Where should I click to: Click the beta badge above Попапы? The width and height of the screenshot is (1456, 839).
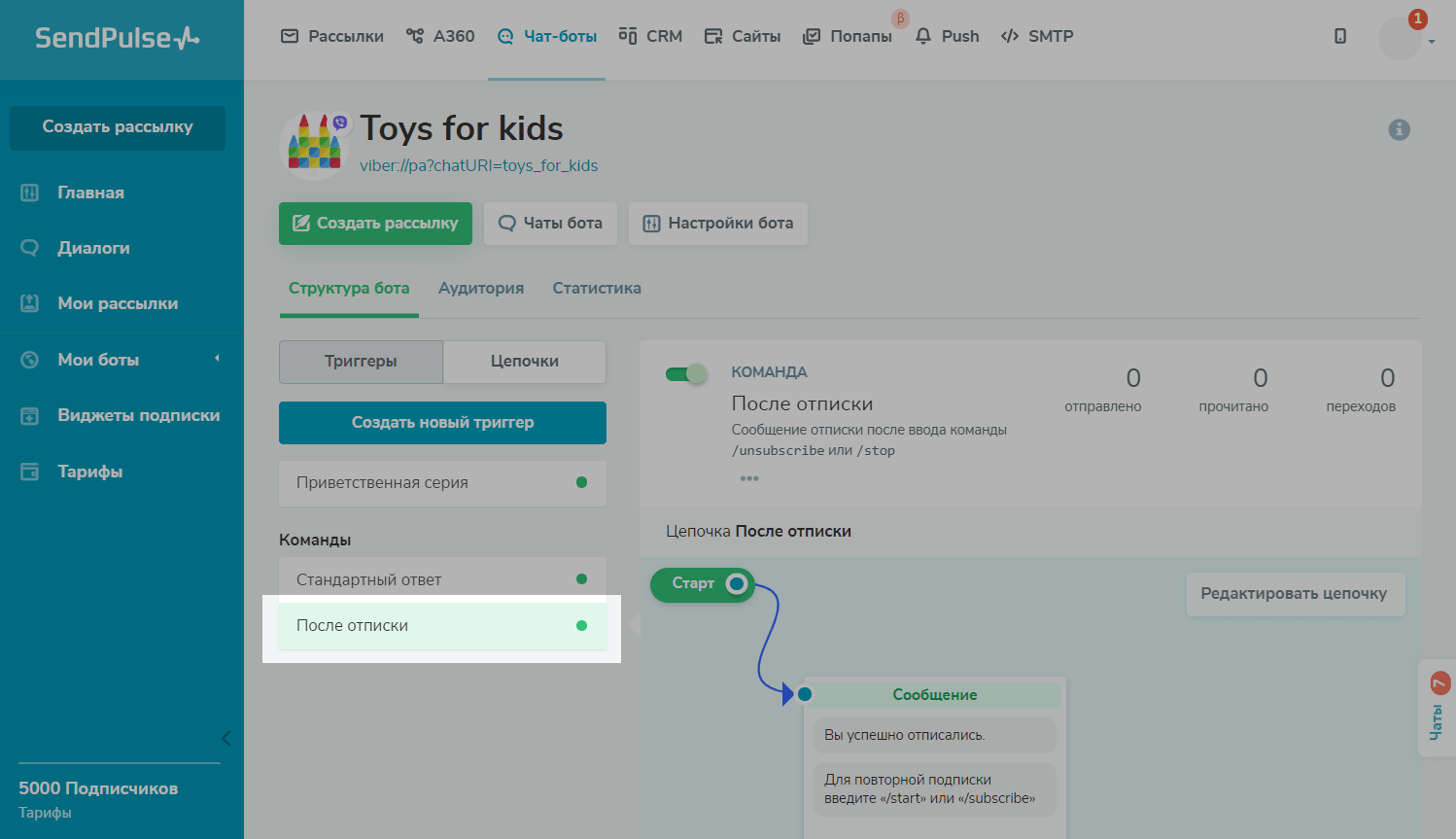point(901,18)
